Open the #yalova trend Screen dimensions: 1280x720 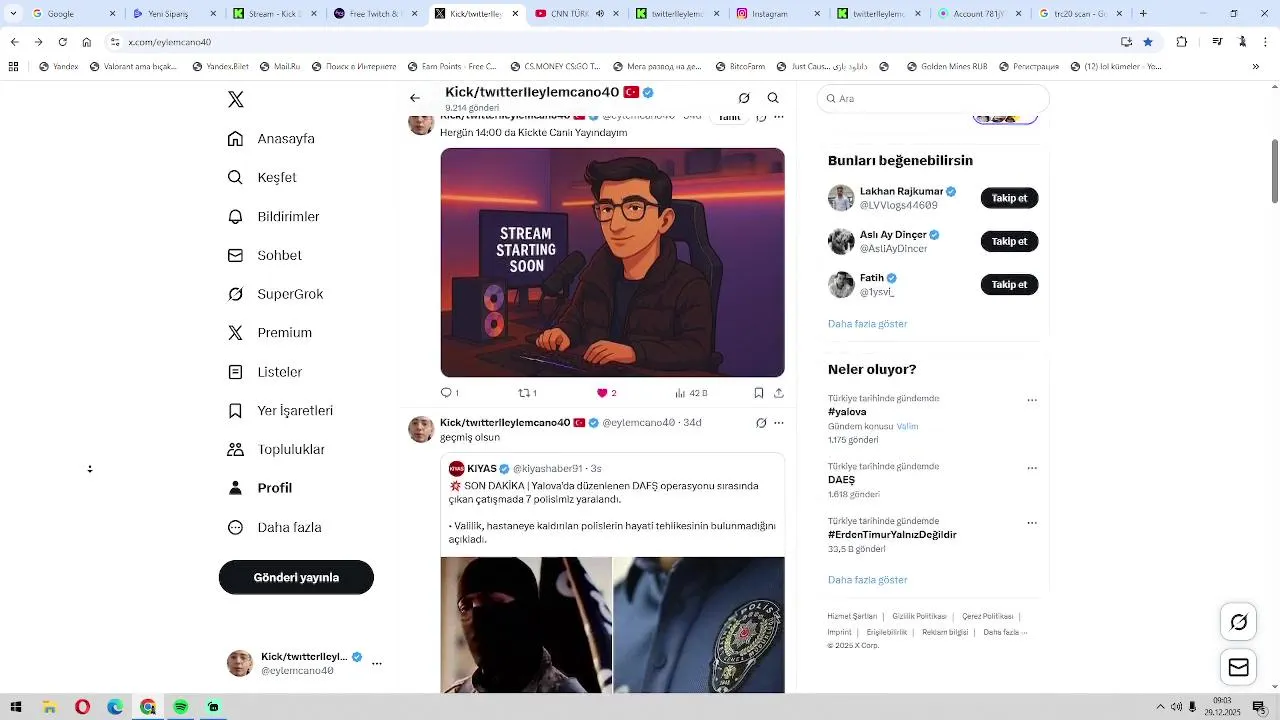point(847,412)
